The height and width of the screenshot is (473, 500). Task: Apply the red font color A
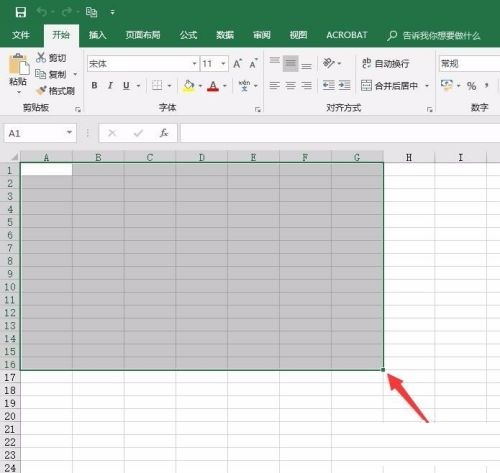[213, 86]
